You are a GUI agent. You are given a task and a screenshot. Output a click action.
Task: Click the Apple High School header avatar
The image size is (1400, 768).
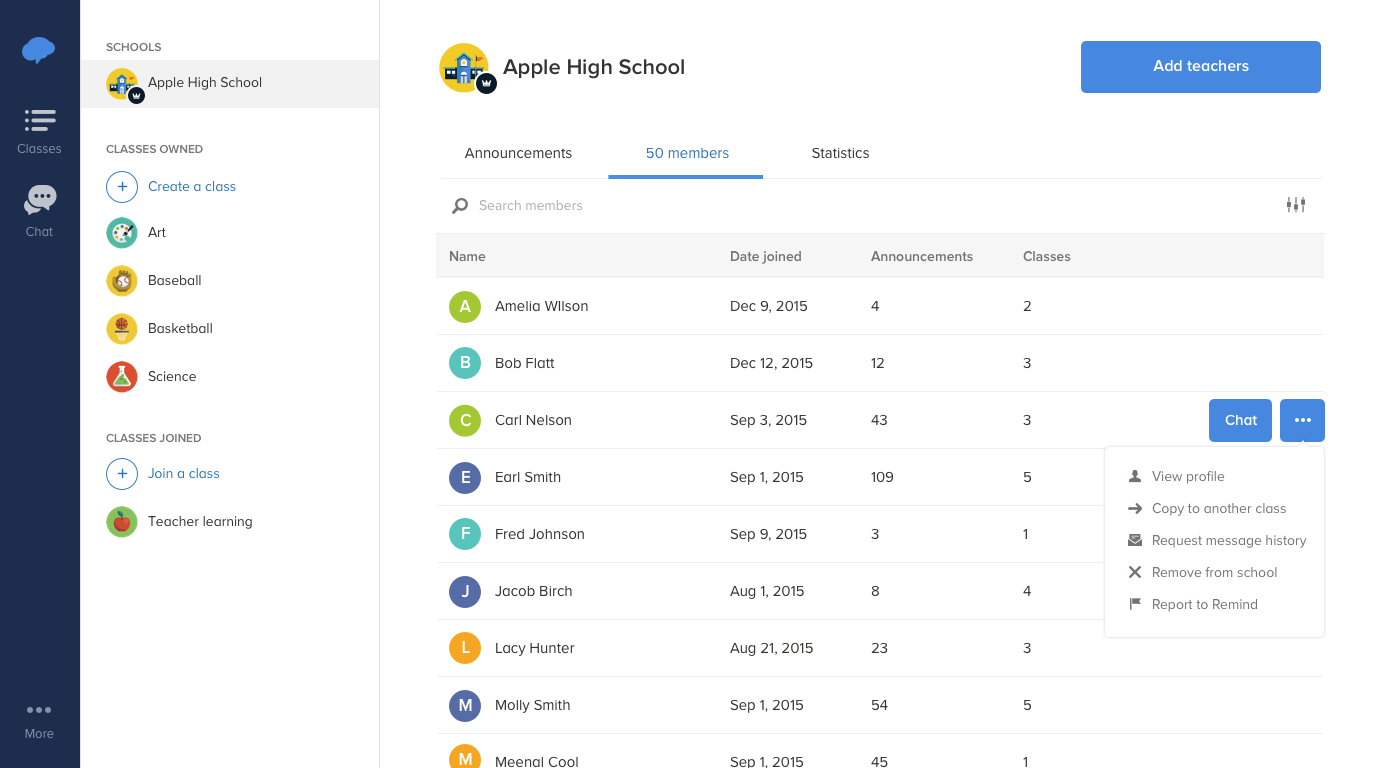click(x=464, y=68)
